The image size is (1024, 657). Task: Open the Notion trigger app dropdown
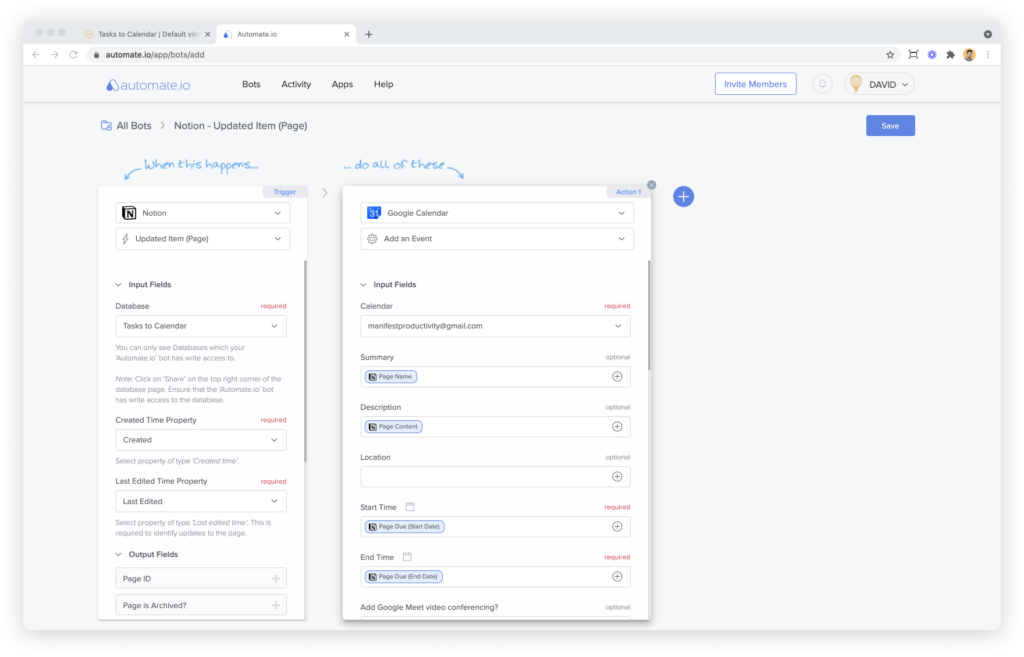pyautogui.click(x=203, y=213)
